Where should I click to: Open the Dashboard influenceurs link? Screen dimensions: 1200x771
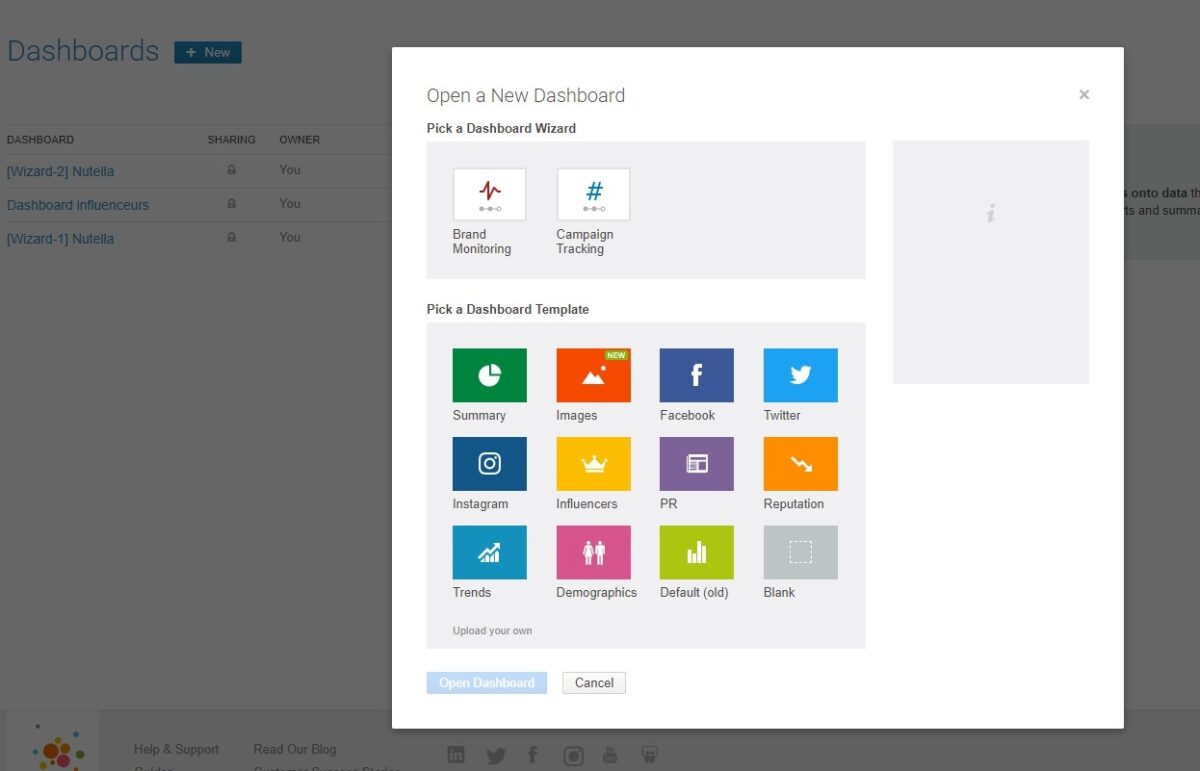tap(78, 205)
